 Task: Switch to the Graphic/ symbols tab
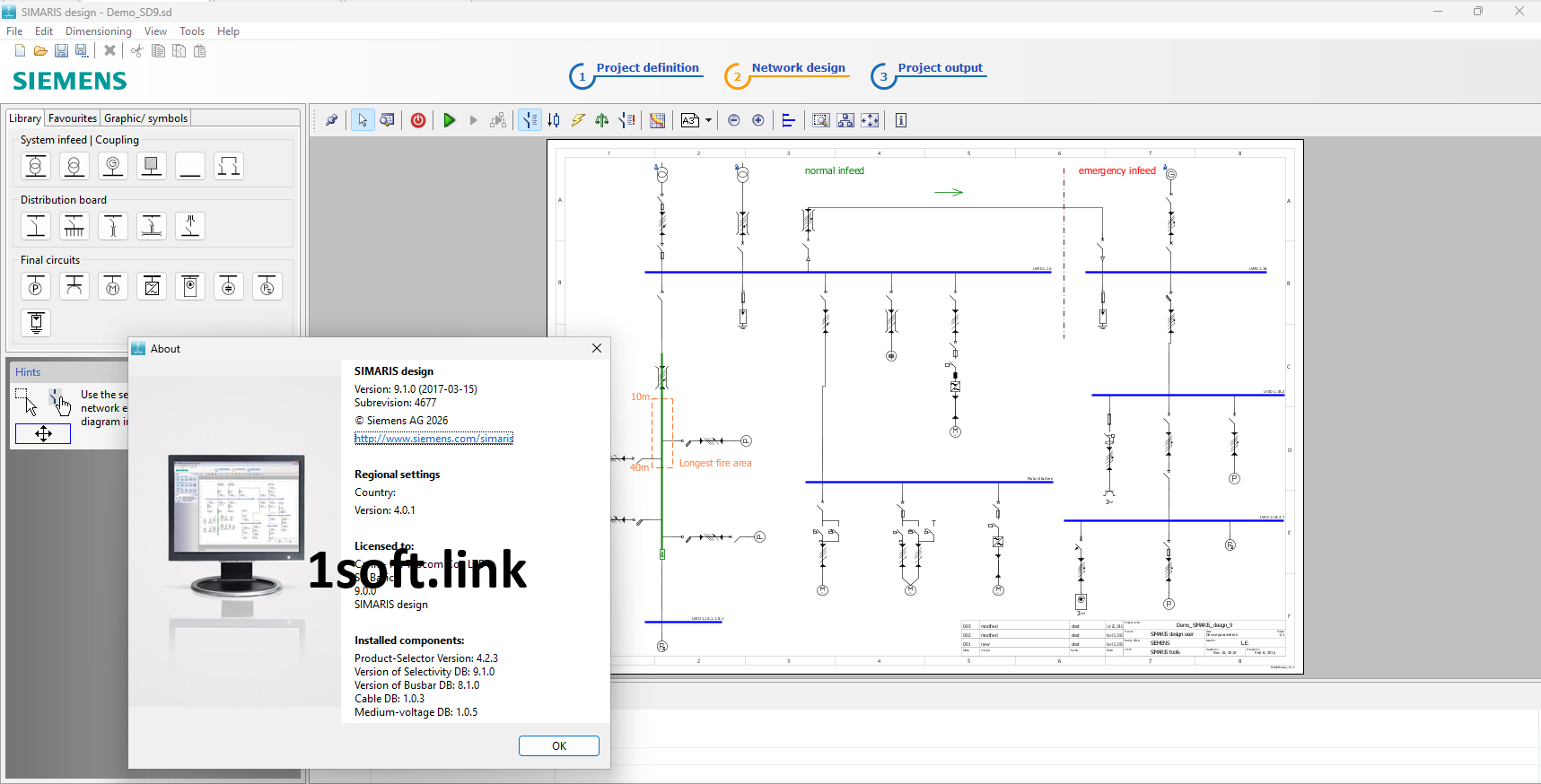[146, 118]
